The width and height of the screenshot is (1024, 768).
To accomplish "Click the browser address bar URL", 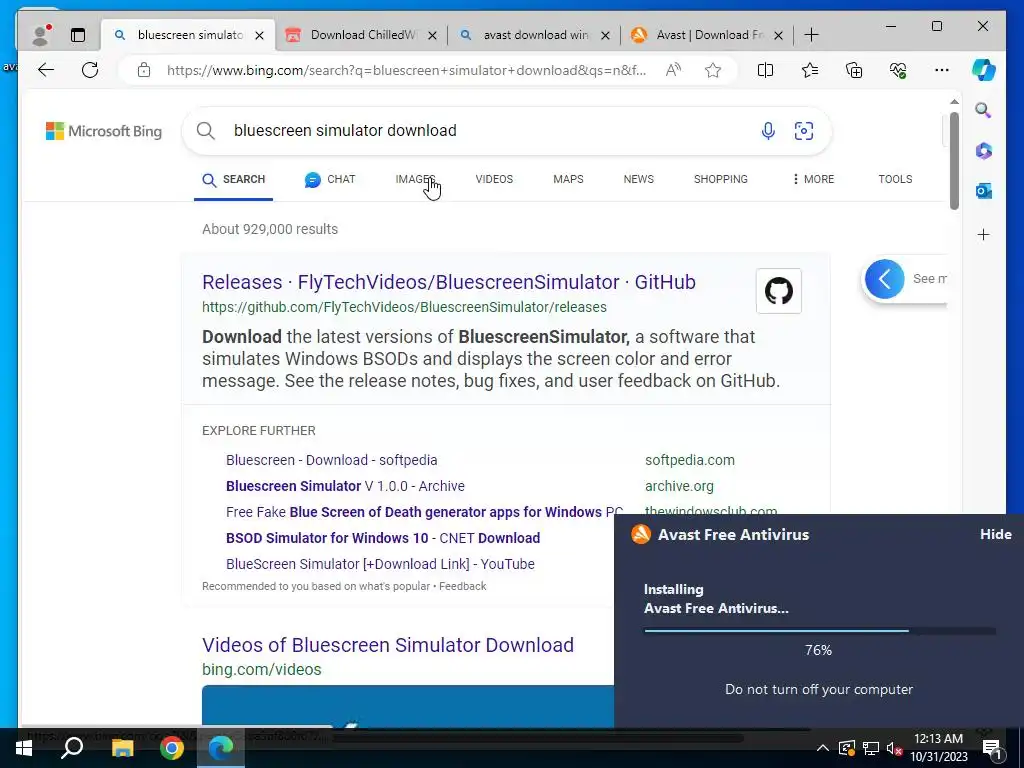I will [x=406, y=70].
